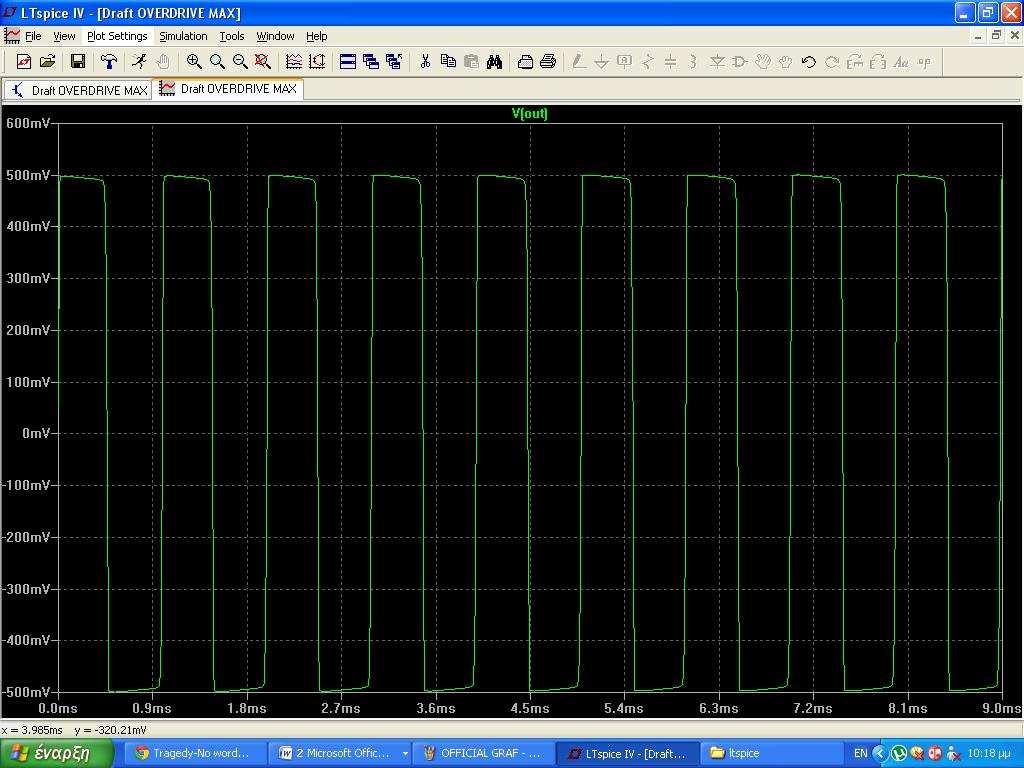Click the Ground symbol icon

[601, 61]
